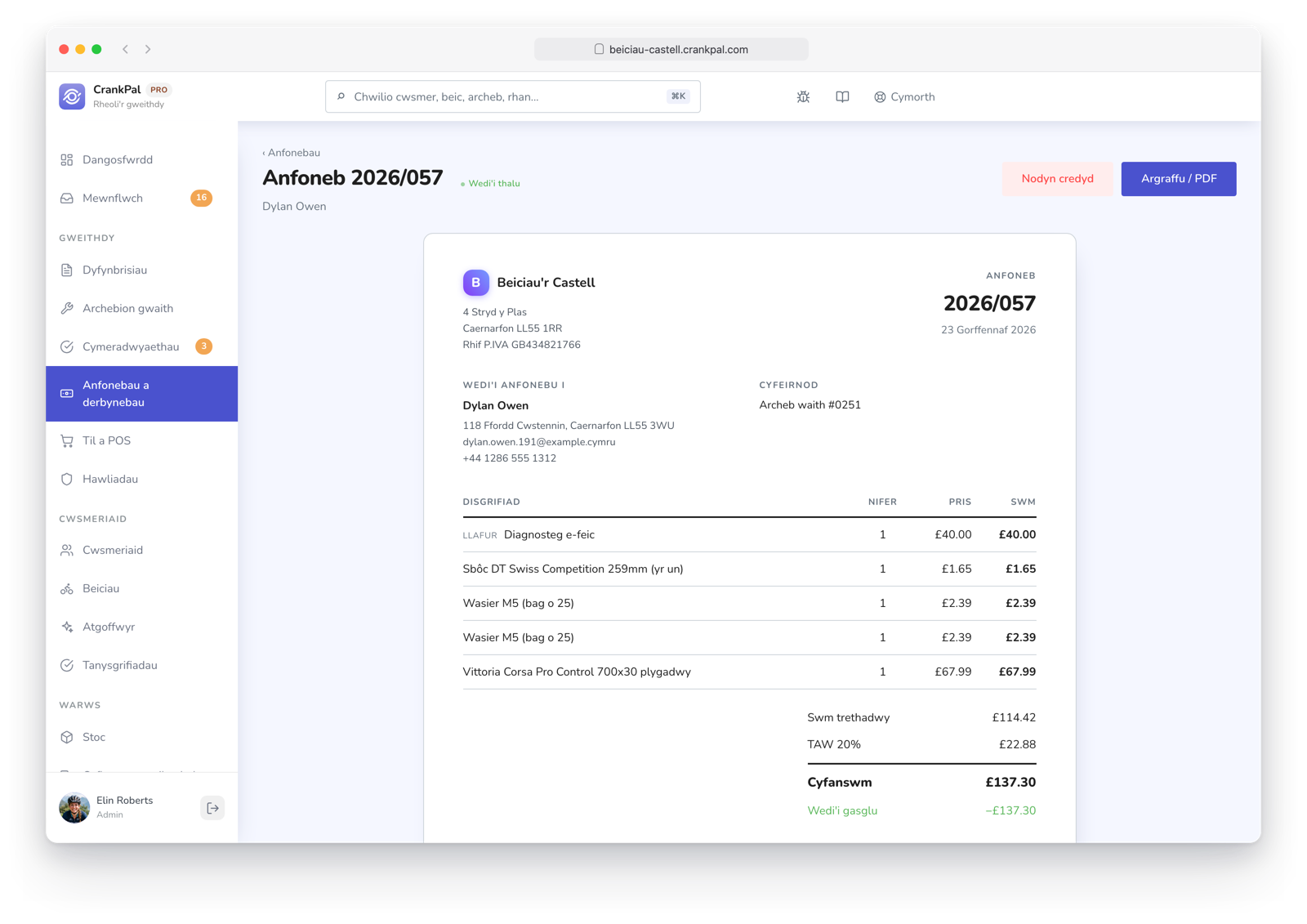The height and width of the screenshot is (924, 1307).
Task: Click the Mewnflwch 16 badge
Action: click(202, 198)
